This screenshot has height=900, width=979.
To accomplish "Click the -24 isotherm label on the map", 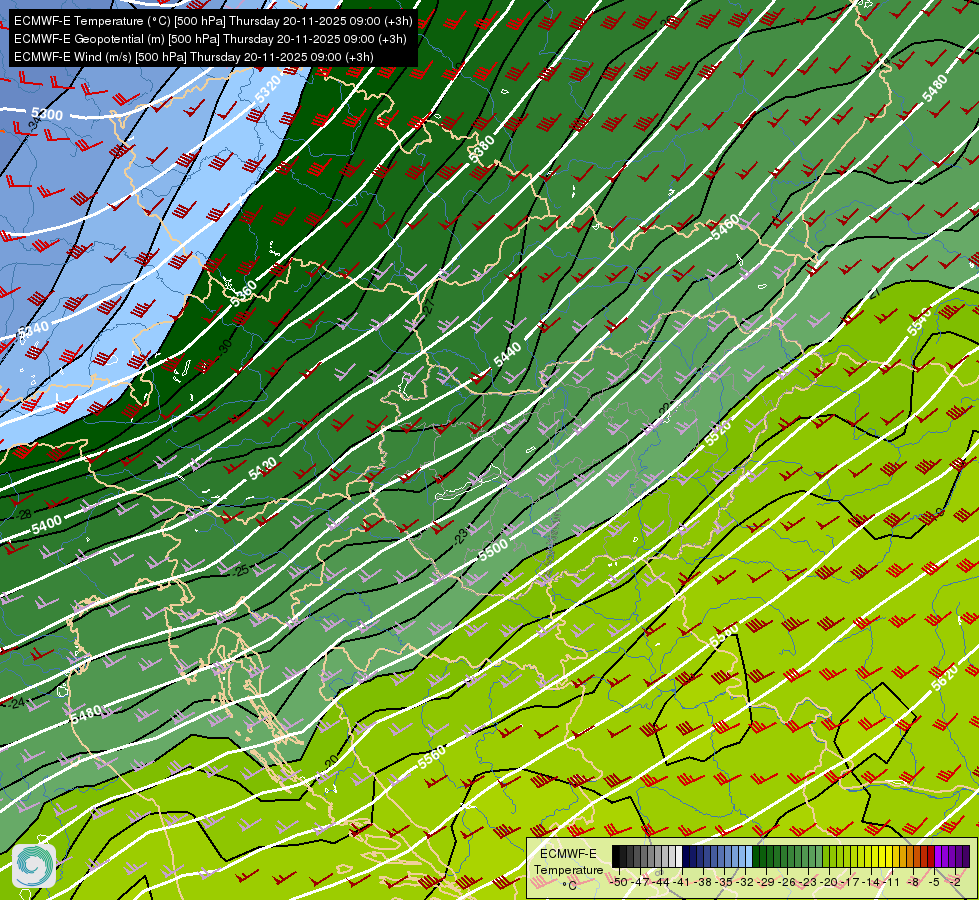I will click(x=17, y=703).
